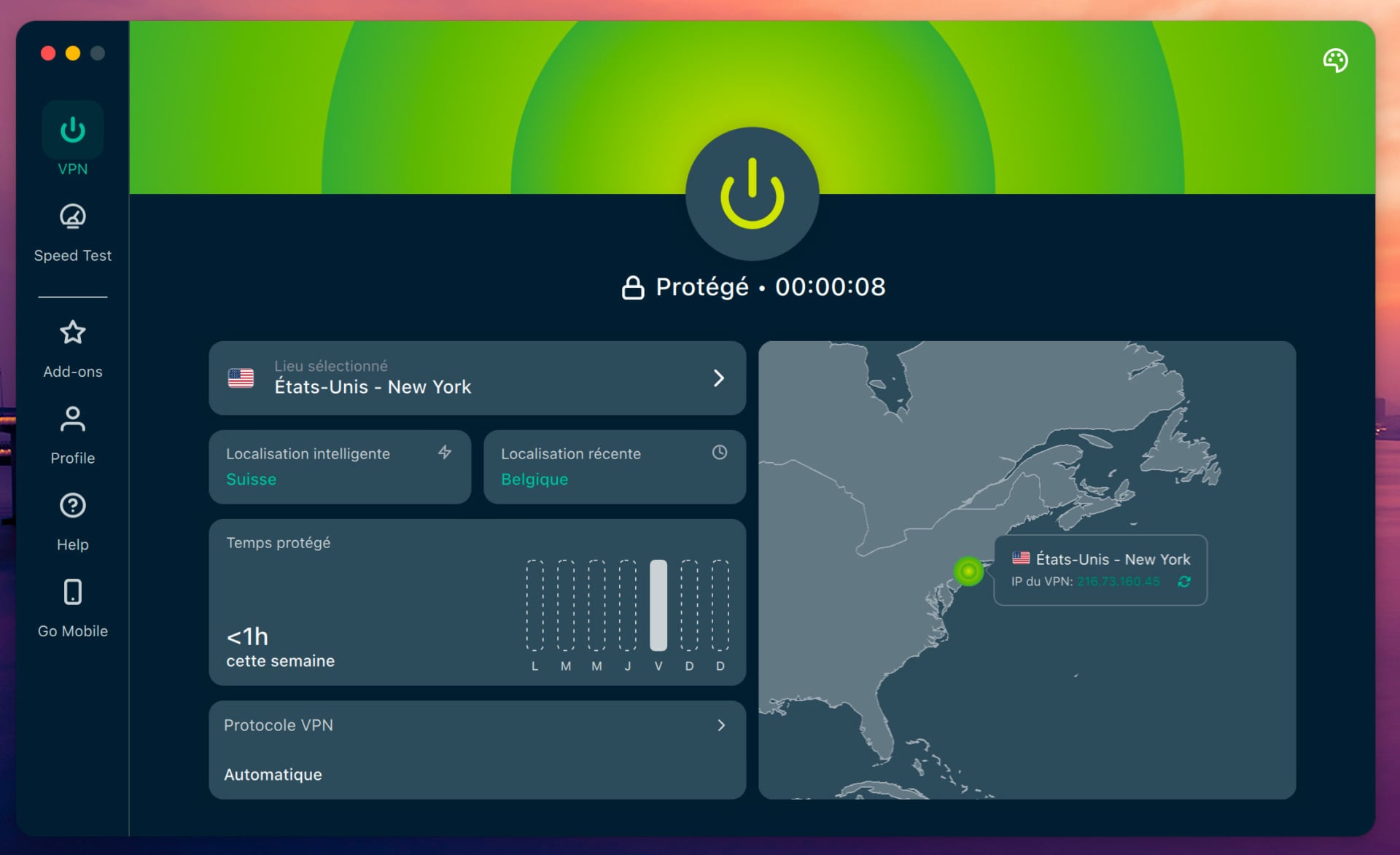The width and height of the screenshot is (1400, 855).
Task: Click the États-Unis - New York map tooltip
Action: coord(1100,570)
